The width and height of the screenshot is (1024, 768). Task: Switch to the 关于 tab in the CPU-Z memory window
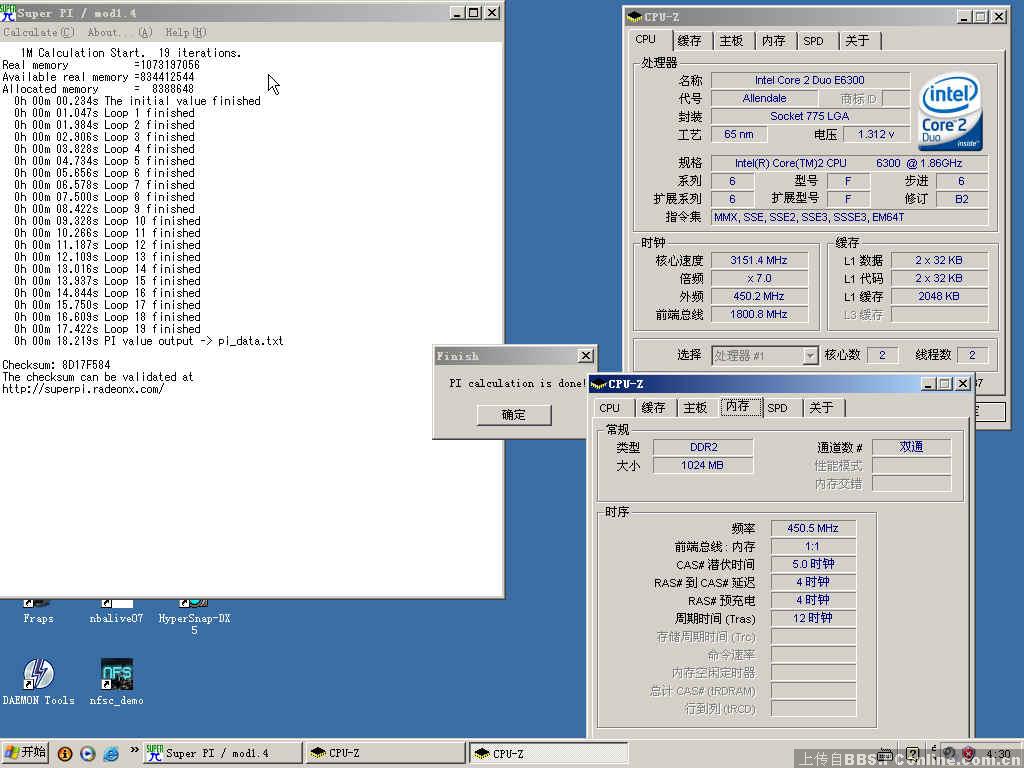pos(821,408)
